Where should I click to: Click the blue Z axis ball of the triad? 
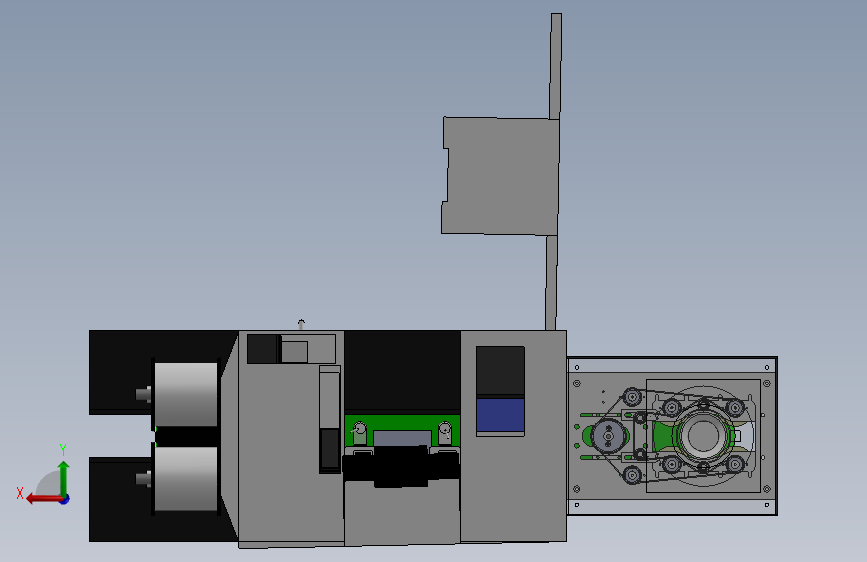pyautogui.click(x=65, y=499)
